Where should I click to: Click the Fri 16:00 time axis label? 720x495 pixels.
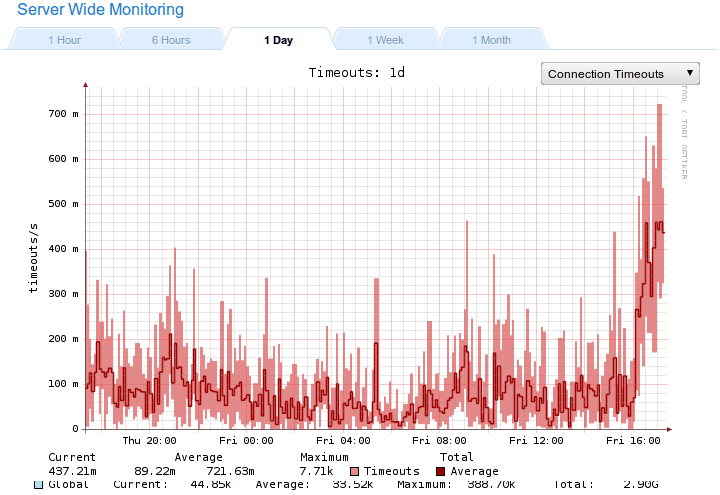(x=635, y=440)
